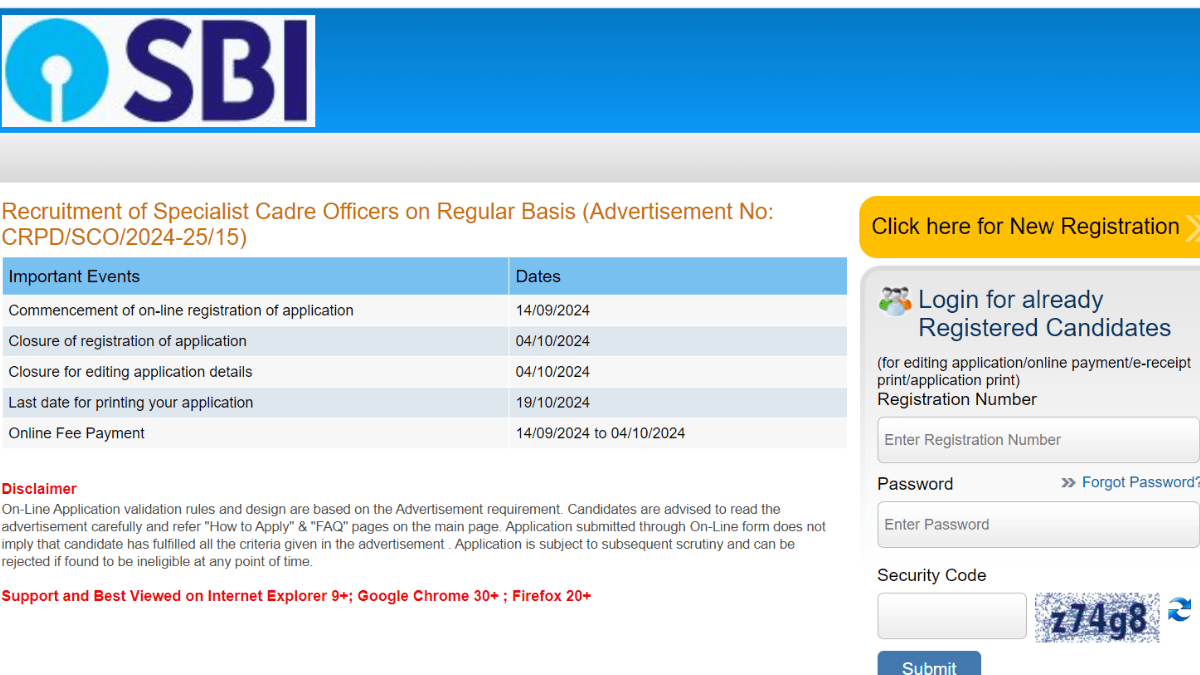Image resolution: width=1200 pixels, height=675 pixels.
Task: Refresh the security code captcha
Action: 1180,609
